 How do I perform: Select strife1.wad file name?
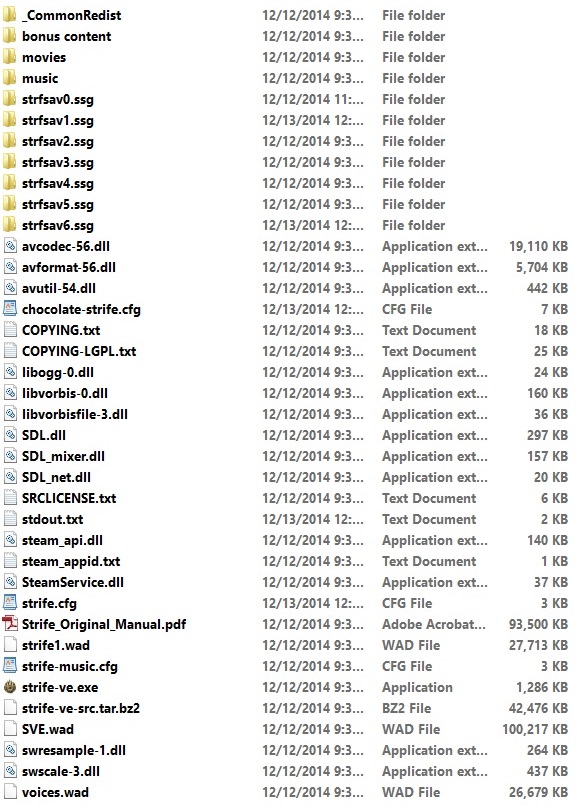56,645
